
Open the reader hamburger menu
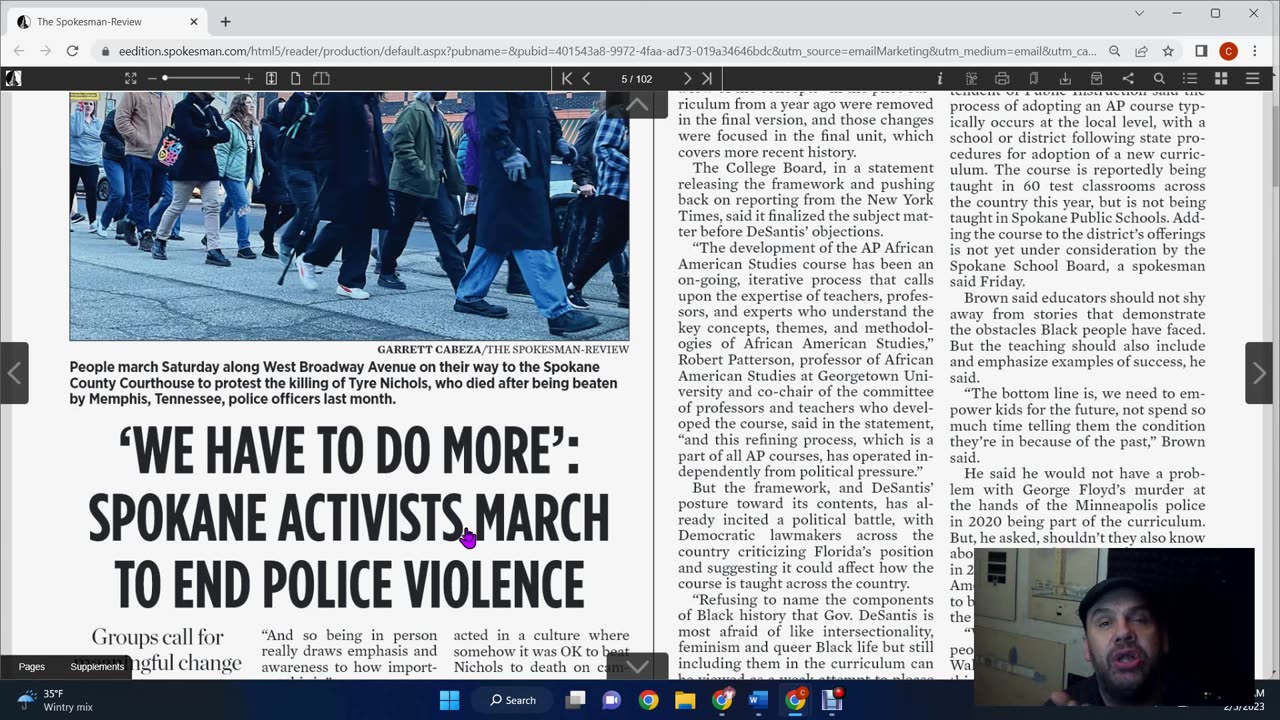(x=1252, y=78)
